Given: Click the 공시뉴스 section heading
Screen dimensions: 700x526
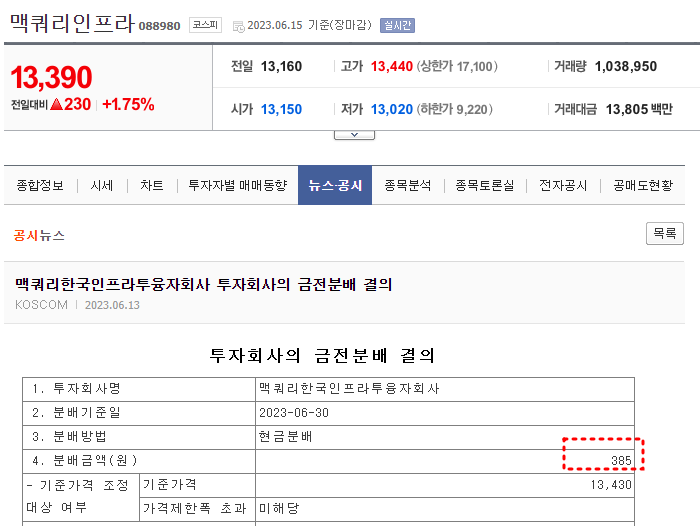Looking at the screenshot, I should (39, 235).
